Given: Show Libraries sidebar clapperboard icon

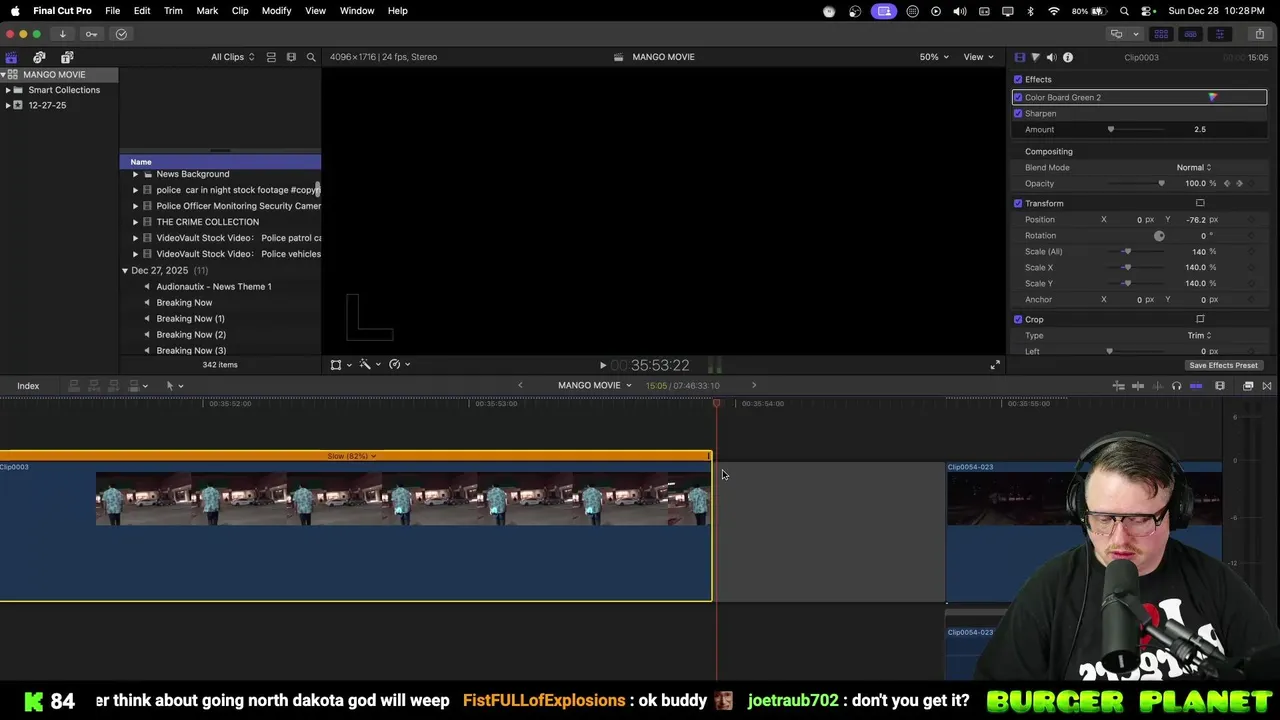Looking at the screenshot, I should [x=11, y=57].
